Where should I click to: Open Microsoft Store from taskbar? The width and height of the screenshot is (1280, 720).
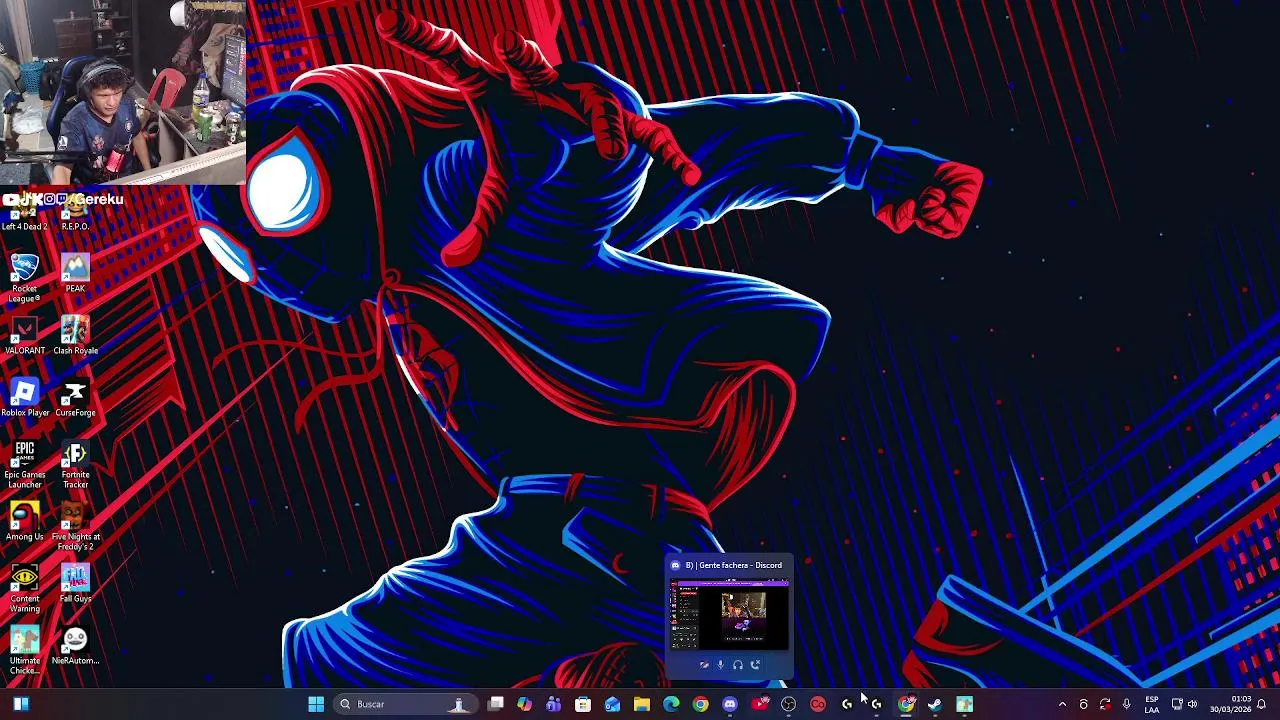583,704
